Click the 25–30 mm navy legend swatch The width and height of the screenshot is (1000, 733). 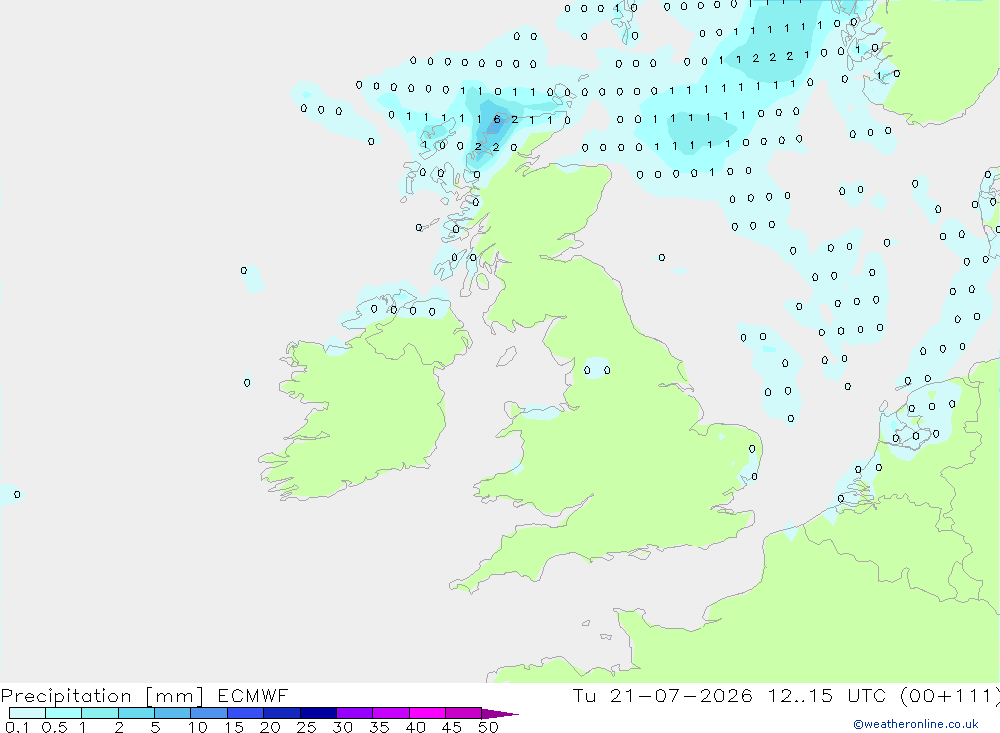click(x=318, y=713)
